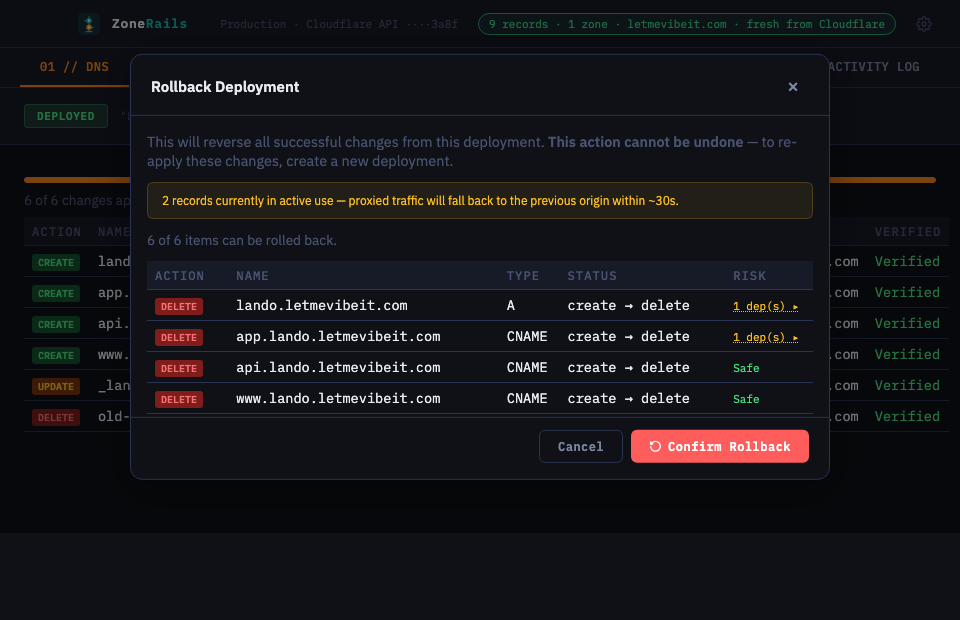Click the ACTION column header in dialog

click(179, 276)
